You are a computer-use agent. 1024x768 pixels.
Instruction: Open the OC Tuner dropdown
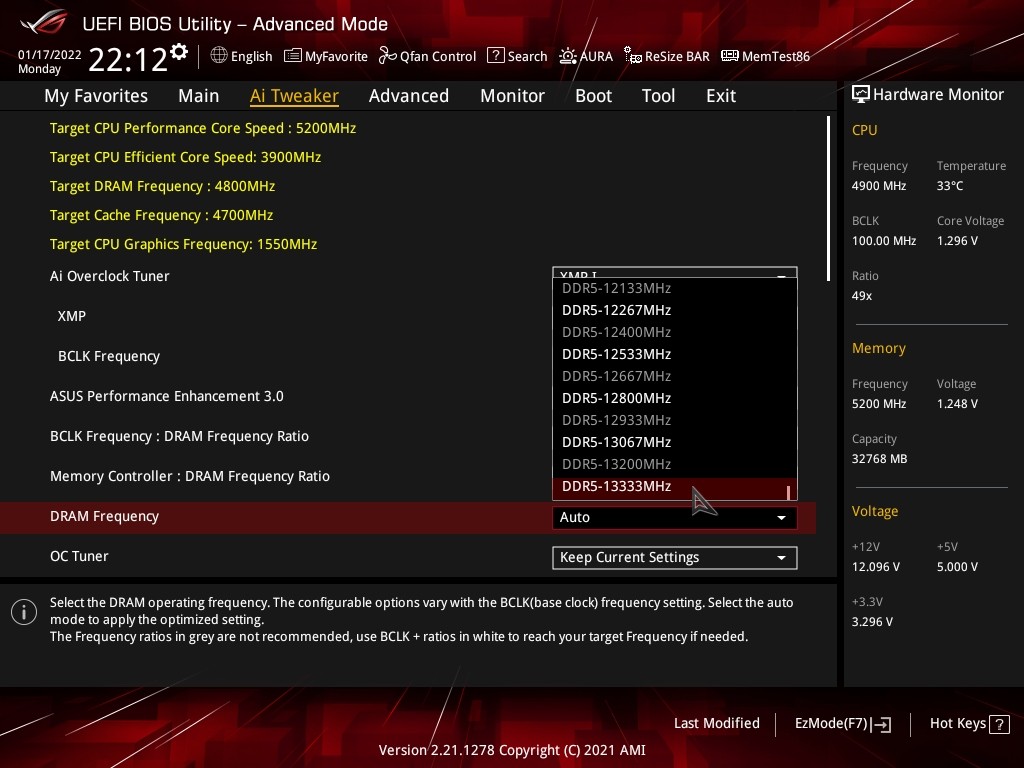674,557
